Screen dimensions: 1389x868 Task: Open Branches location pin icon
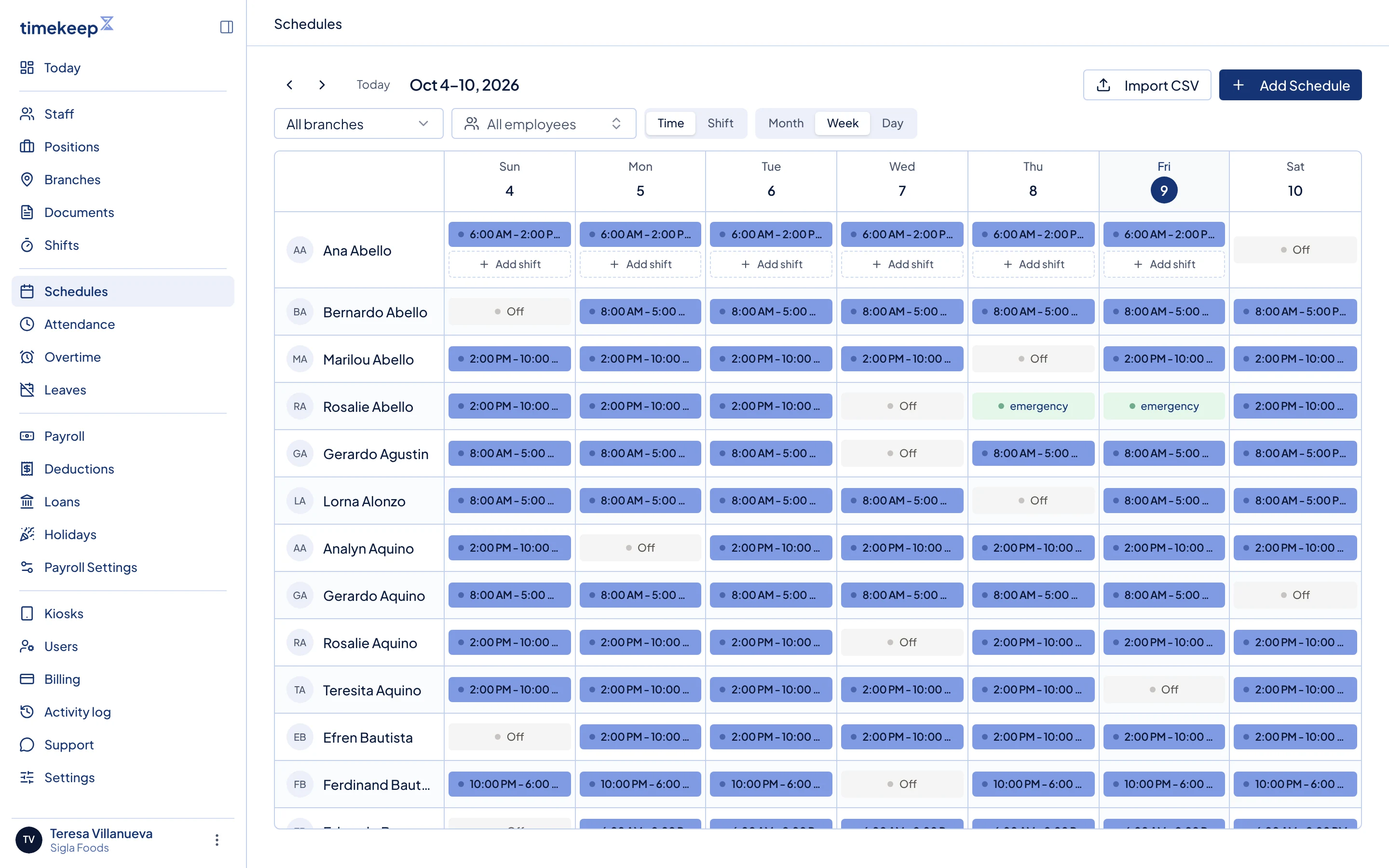point(27,180)
